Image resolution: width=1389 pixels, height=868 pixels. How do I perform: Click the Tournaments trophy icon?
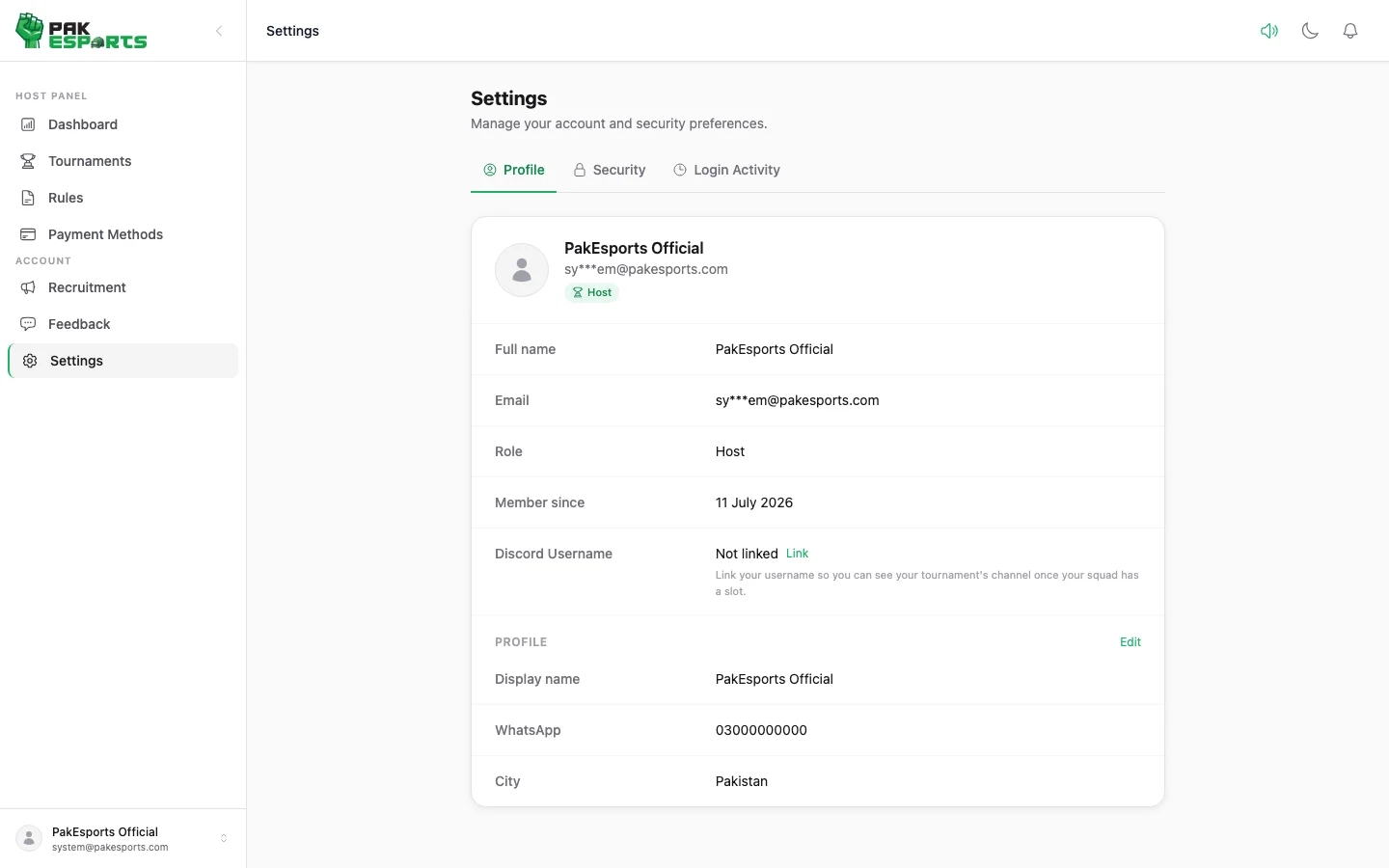pyautogui.click(x=28, y=161)
